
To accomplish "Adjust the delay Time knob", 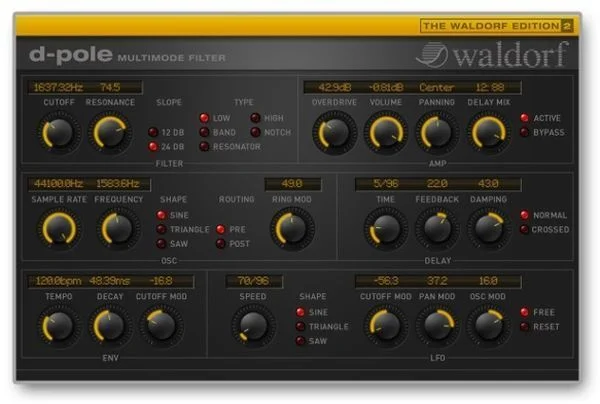I will pos(386,229).
